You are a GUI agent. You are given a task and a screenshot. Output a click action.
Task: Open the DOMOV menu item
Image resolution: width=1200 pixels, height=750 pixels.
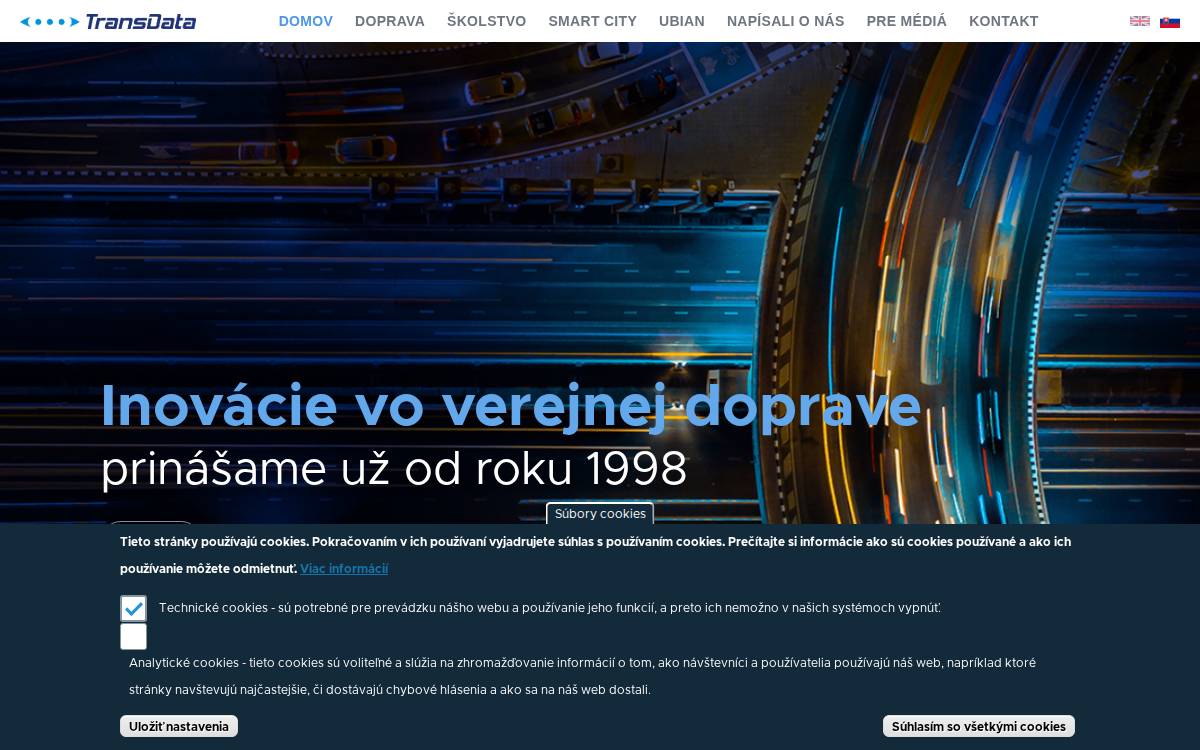[306, 21]
